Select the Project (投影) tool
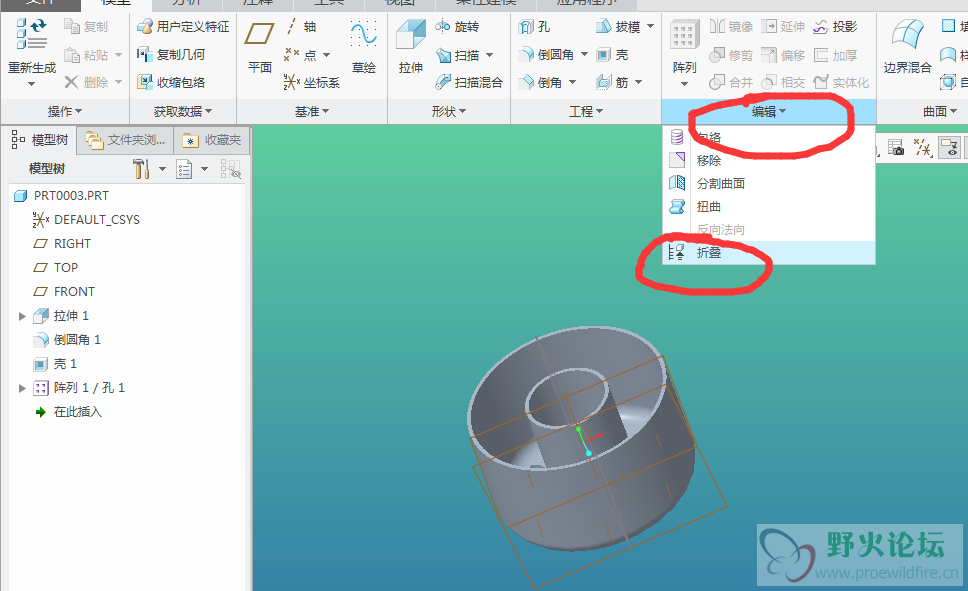Viewport: 968px width, 591px height. tap(835, 27)
